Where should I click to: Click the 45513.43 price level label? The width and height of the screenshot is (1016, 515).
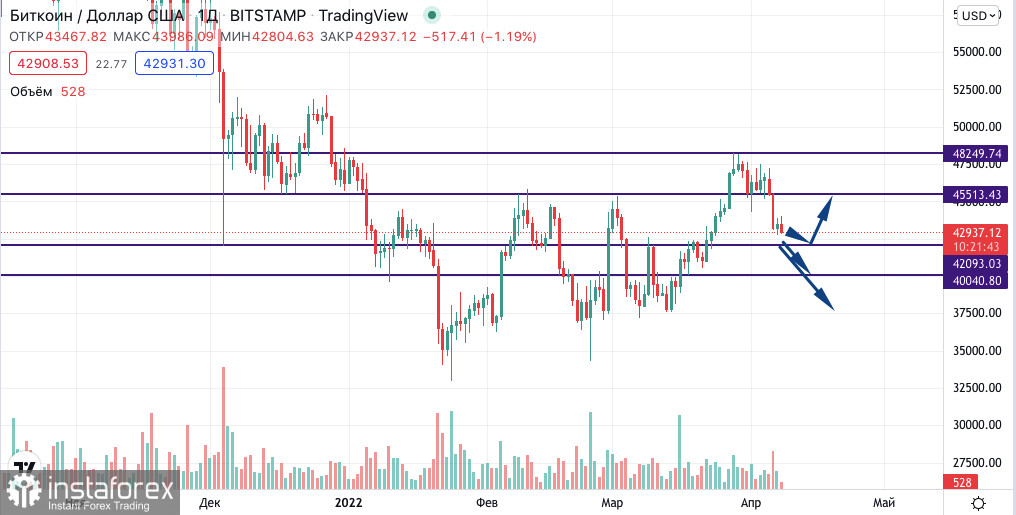point(978,194)
